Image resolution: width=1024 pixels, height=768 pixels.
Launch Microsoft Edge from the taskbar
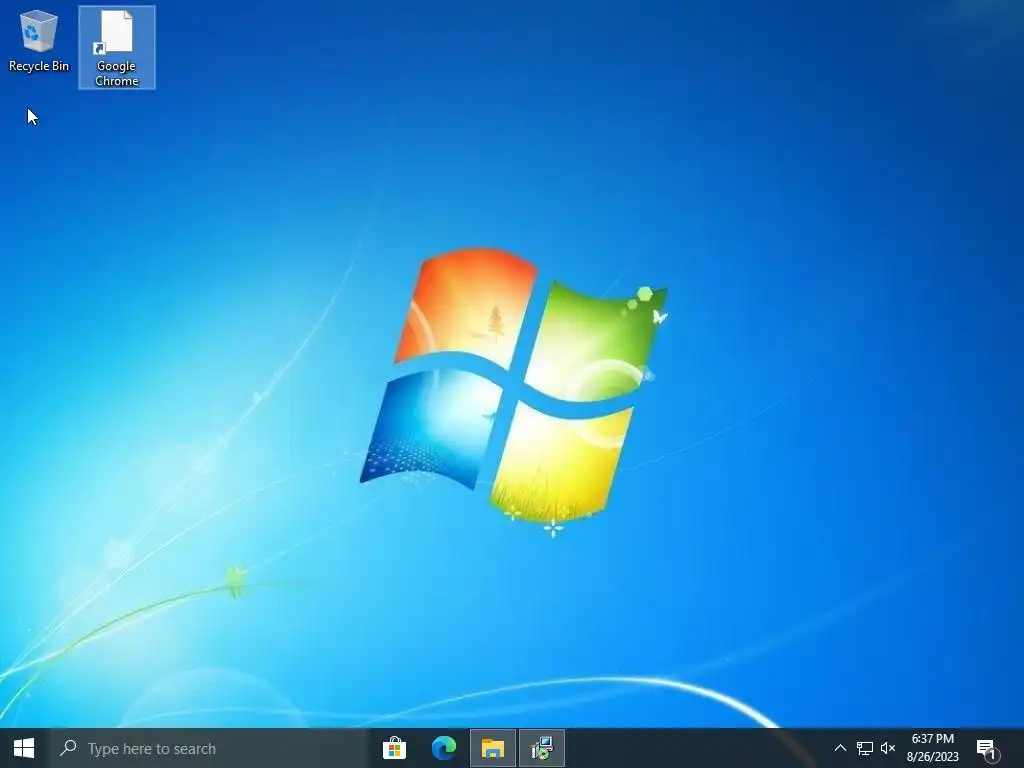click(444, 748)
